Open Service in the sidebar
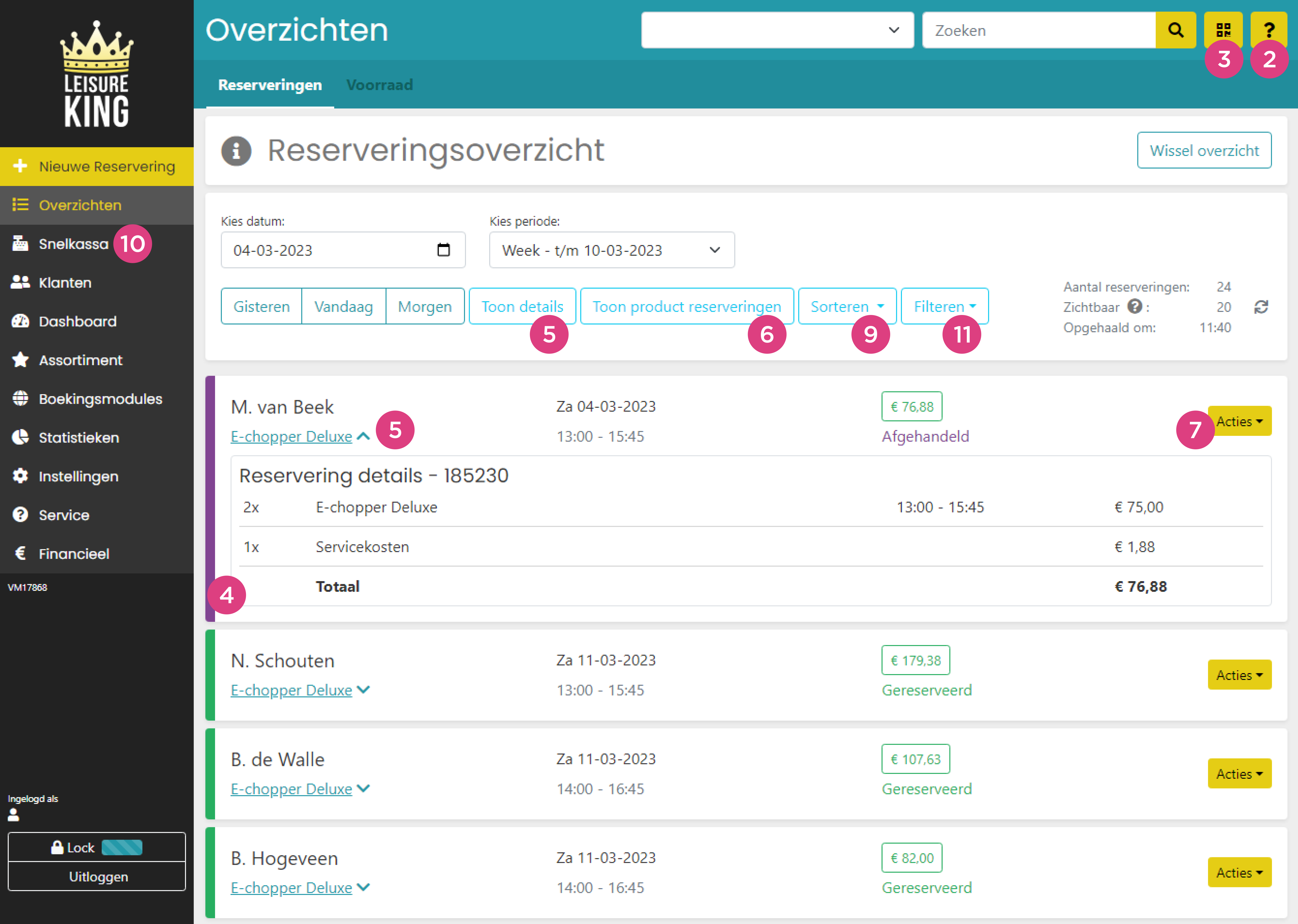Screen dimensions: 1298x924 click(97, 514)
